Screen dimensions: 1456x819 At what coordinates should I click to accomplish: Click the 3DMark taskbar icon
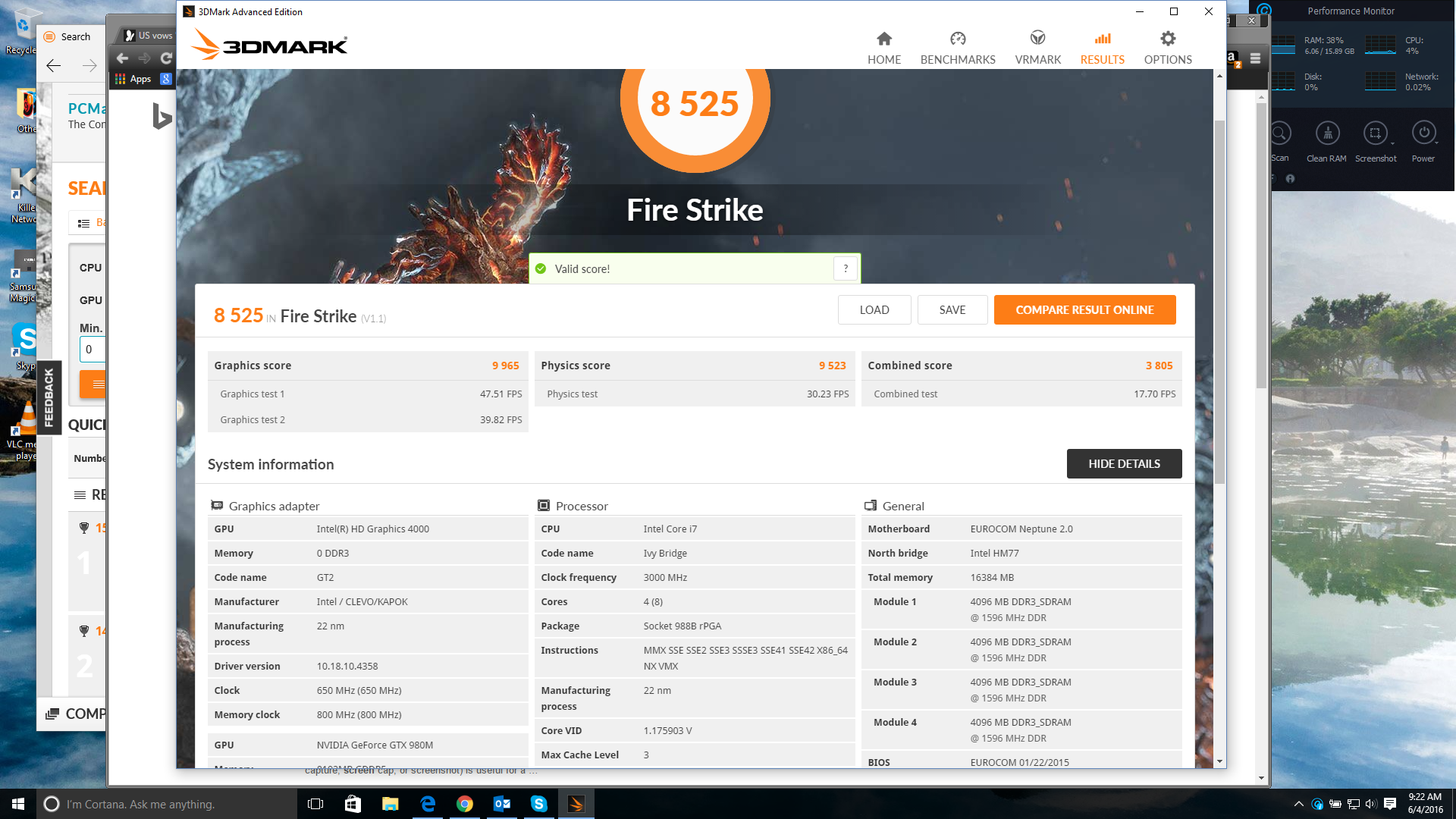[576, 804]
